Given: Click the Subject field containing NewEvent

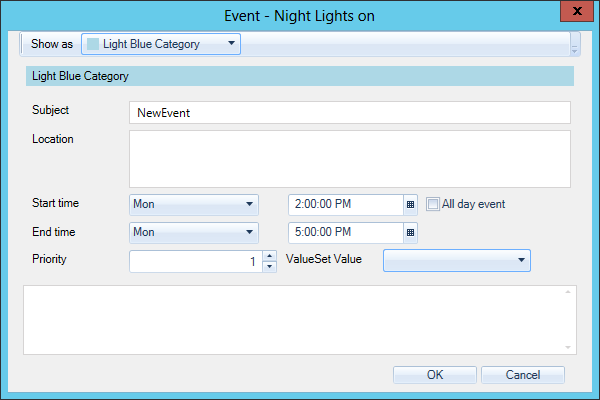Looking at the screenshot, I should click(349, 113).
